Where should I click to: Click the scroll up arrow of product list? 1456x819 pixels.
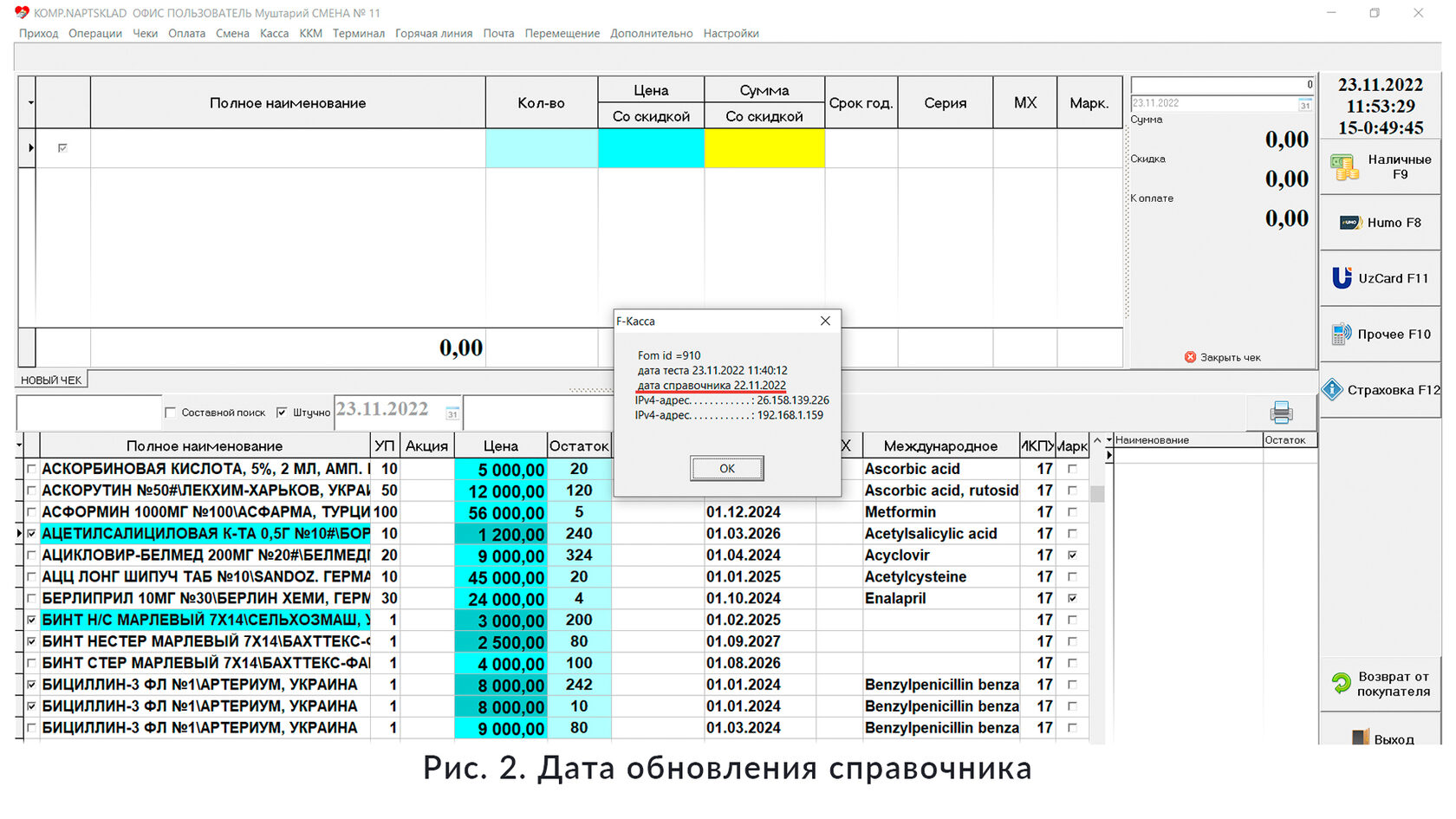tap(1097, 440)
